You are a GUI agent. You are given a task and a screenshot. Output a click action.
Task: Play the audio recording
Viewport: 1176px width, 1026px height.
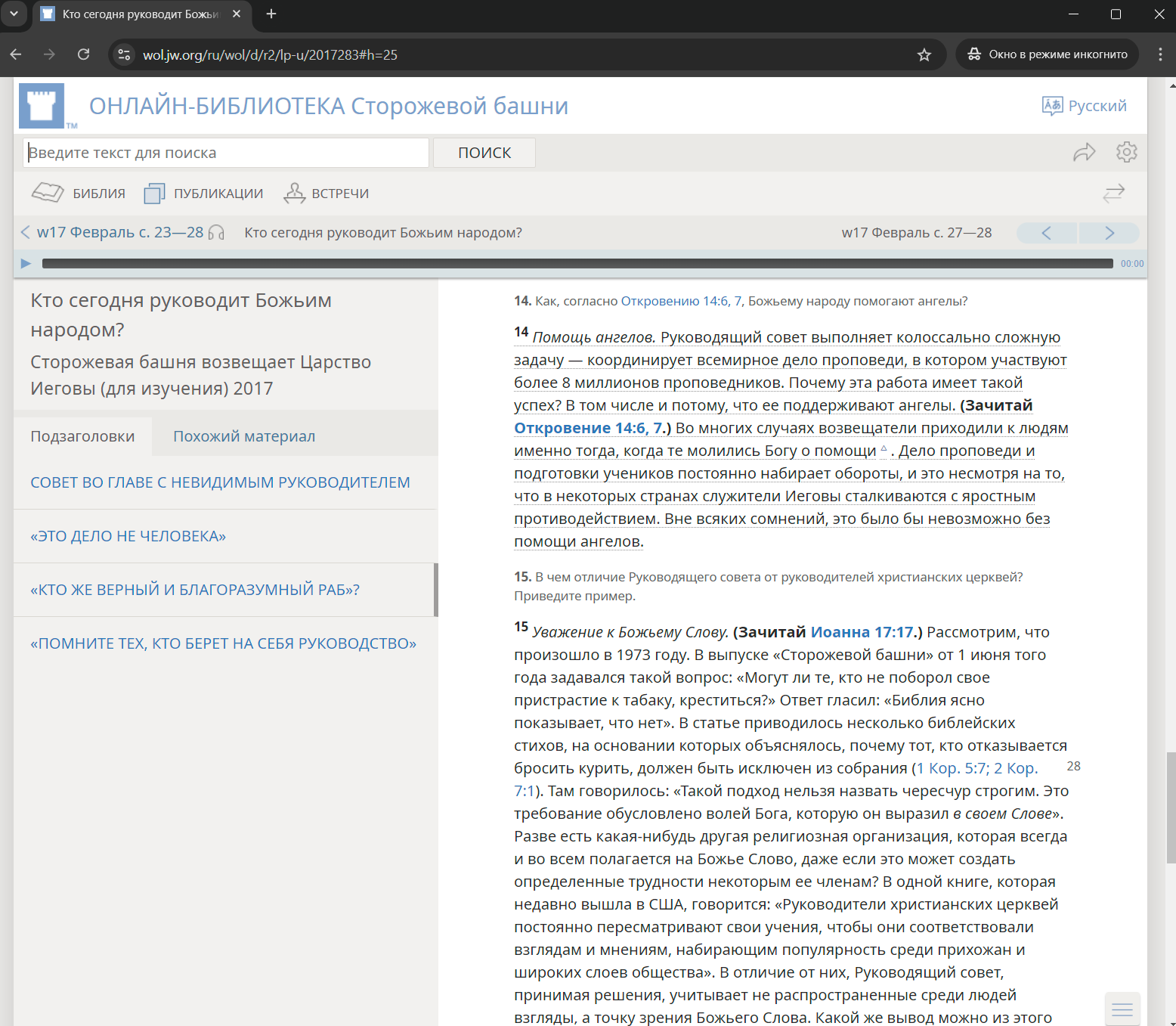click(26, 263)
